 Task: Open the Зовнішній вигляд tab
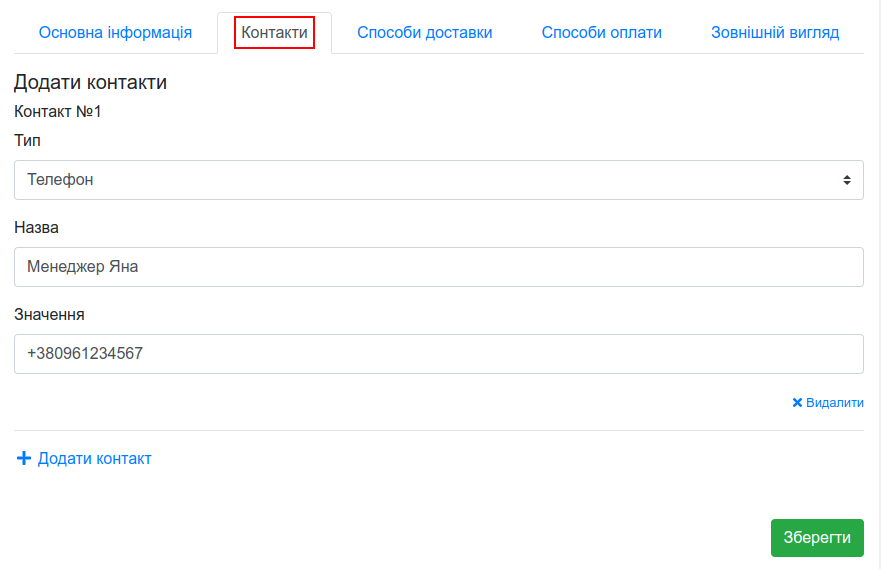(775, 33)
